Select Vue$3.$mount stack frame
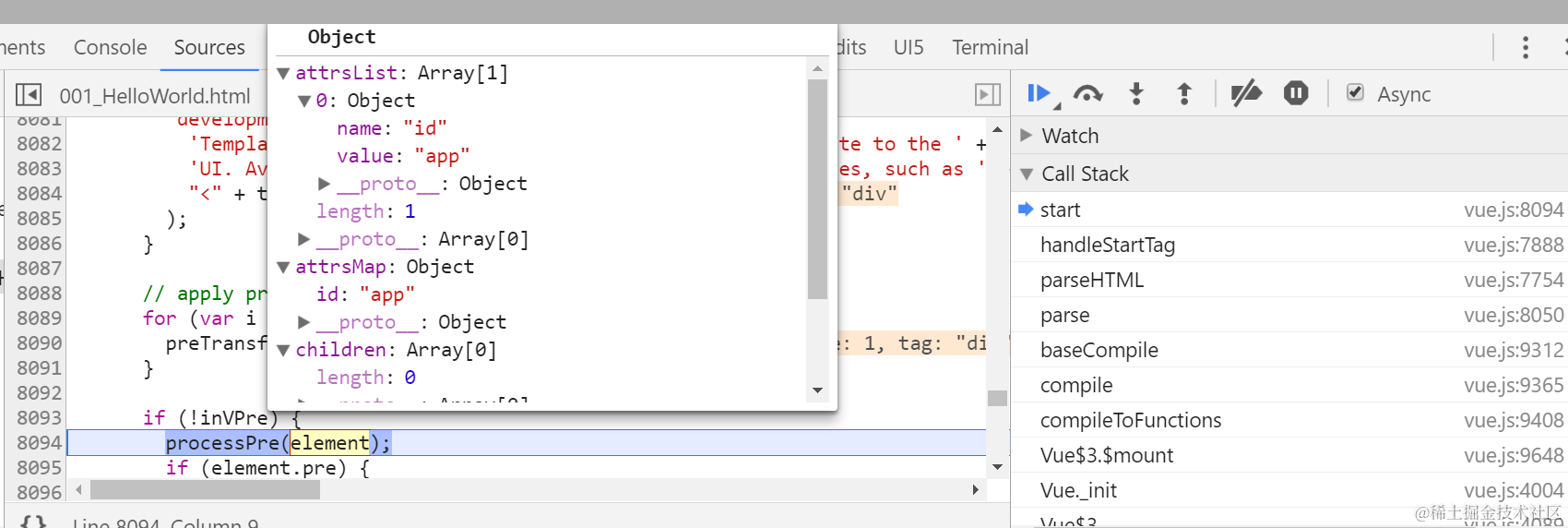The width and height of the screenshot is (1568, 528). tap(1289, 455)
